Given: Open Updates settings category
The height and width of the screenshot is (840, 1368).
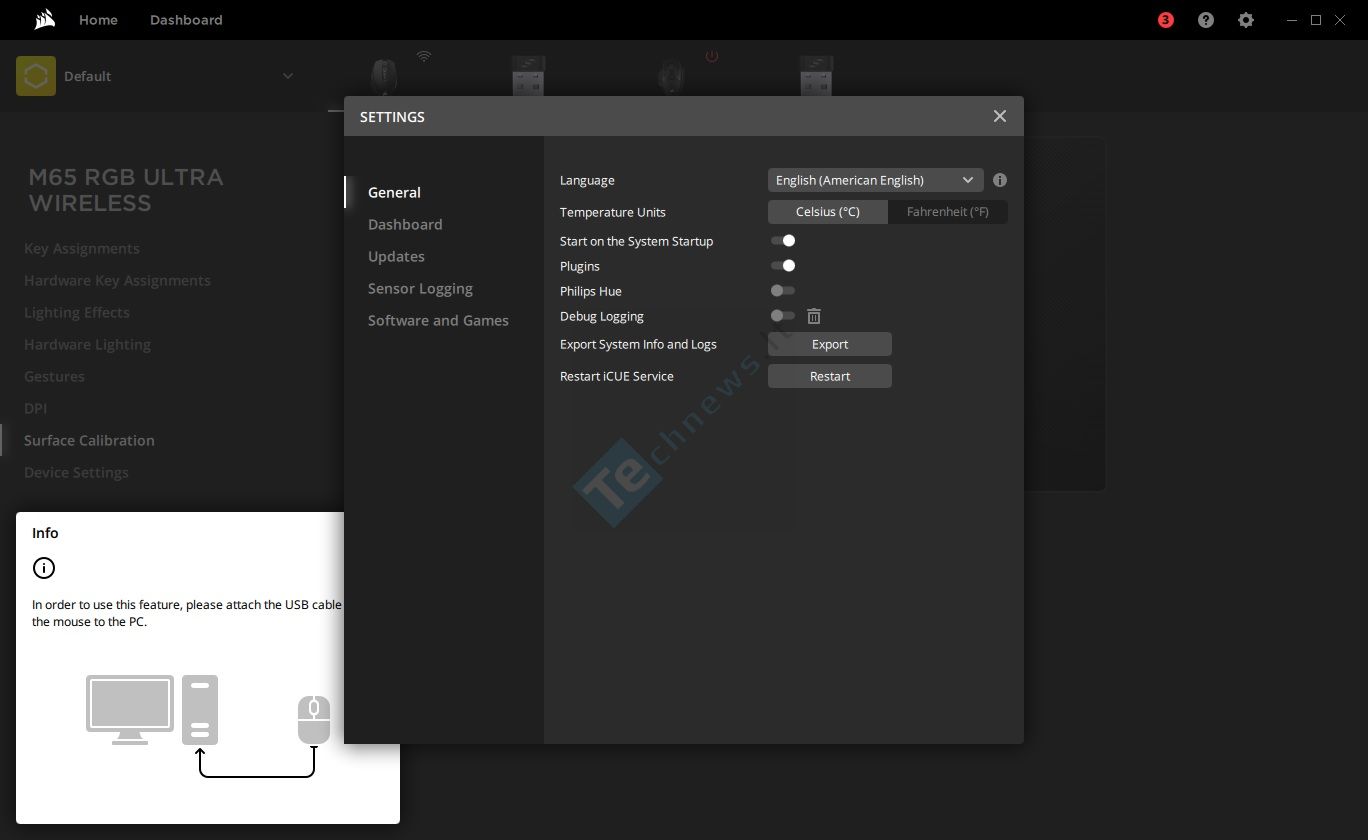Looking at the screenshot, I should (x=396, y=256).
